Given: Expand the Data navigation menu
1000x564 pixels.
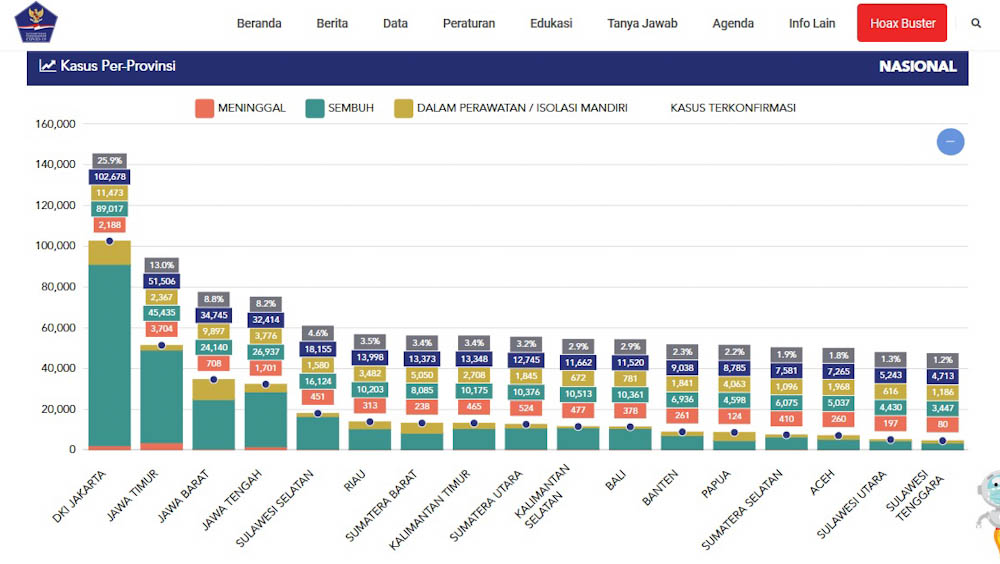Looking at the screenshot, I should [x=395, y=23].
